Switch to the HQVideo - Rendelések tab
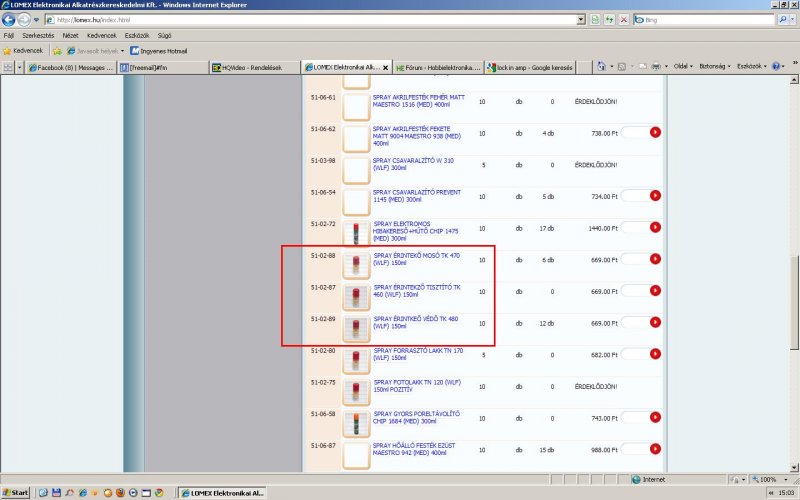 tap(254, 67)
